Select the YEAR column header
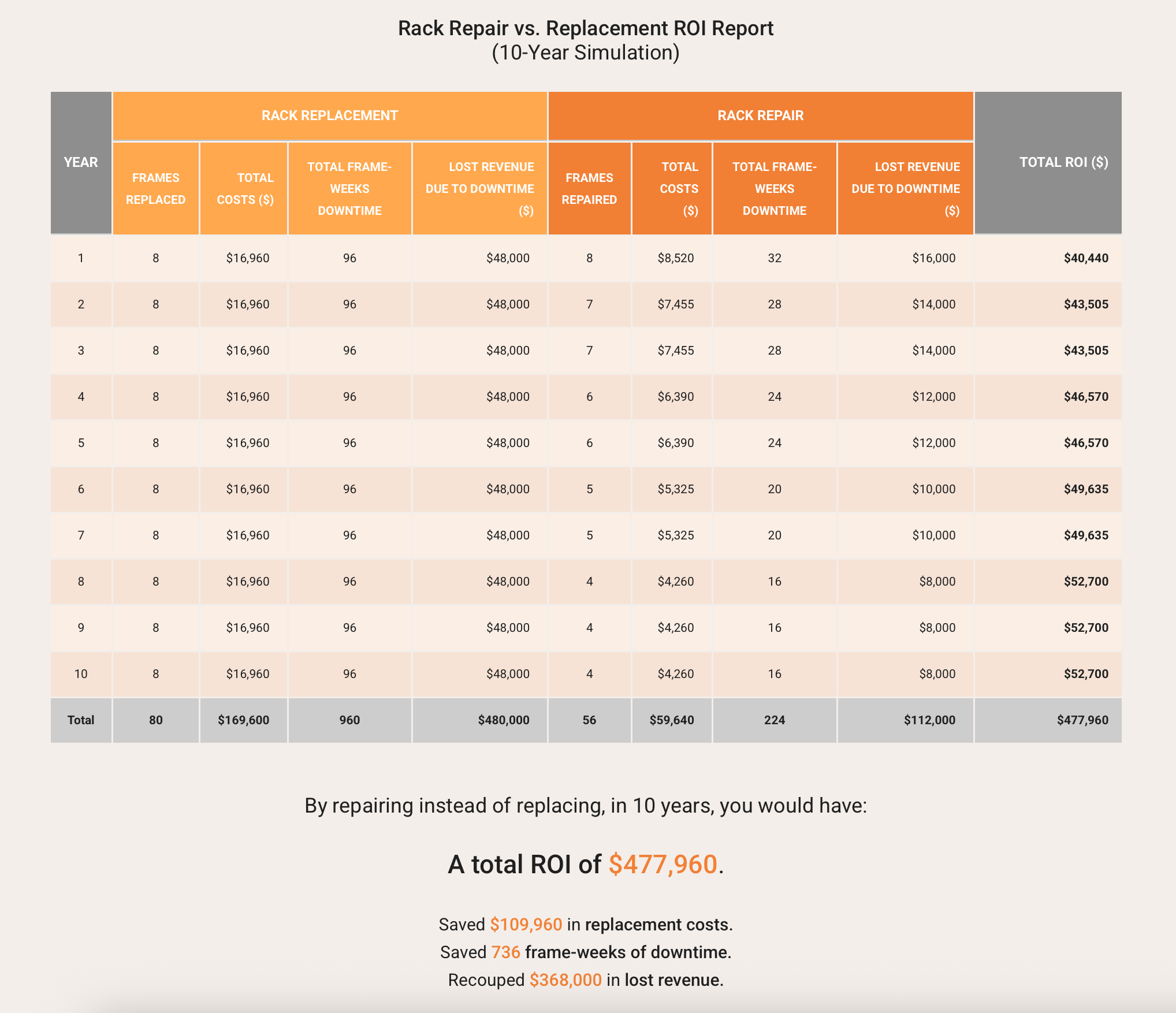This screenshot has height=1013, width=1176. (81, 162)
